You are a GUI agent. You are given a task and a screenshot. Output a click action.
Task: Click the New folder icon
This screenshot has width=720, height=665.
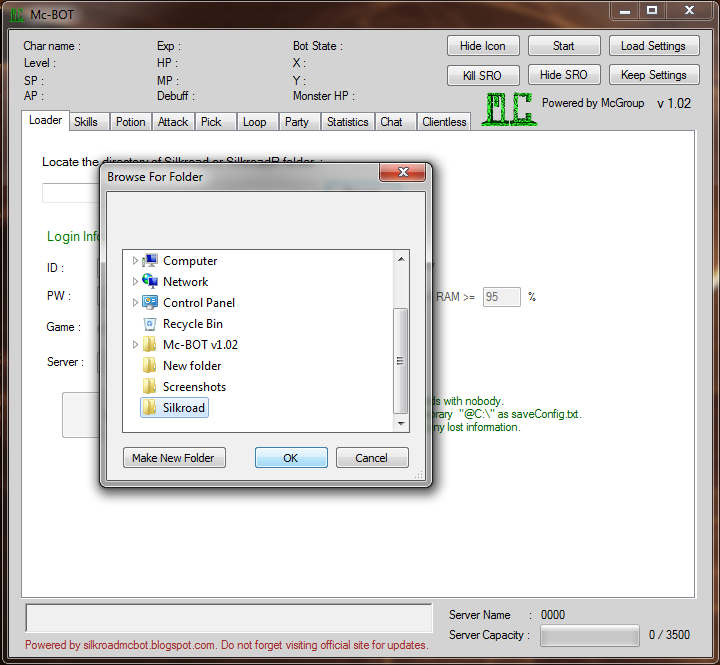pos(149,366)
